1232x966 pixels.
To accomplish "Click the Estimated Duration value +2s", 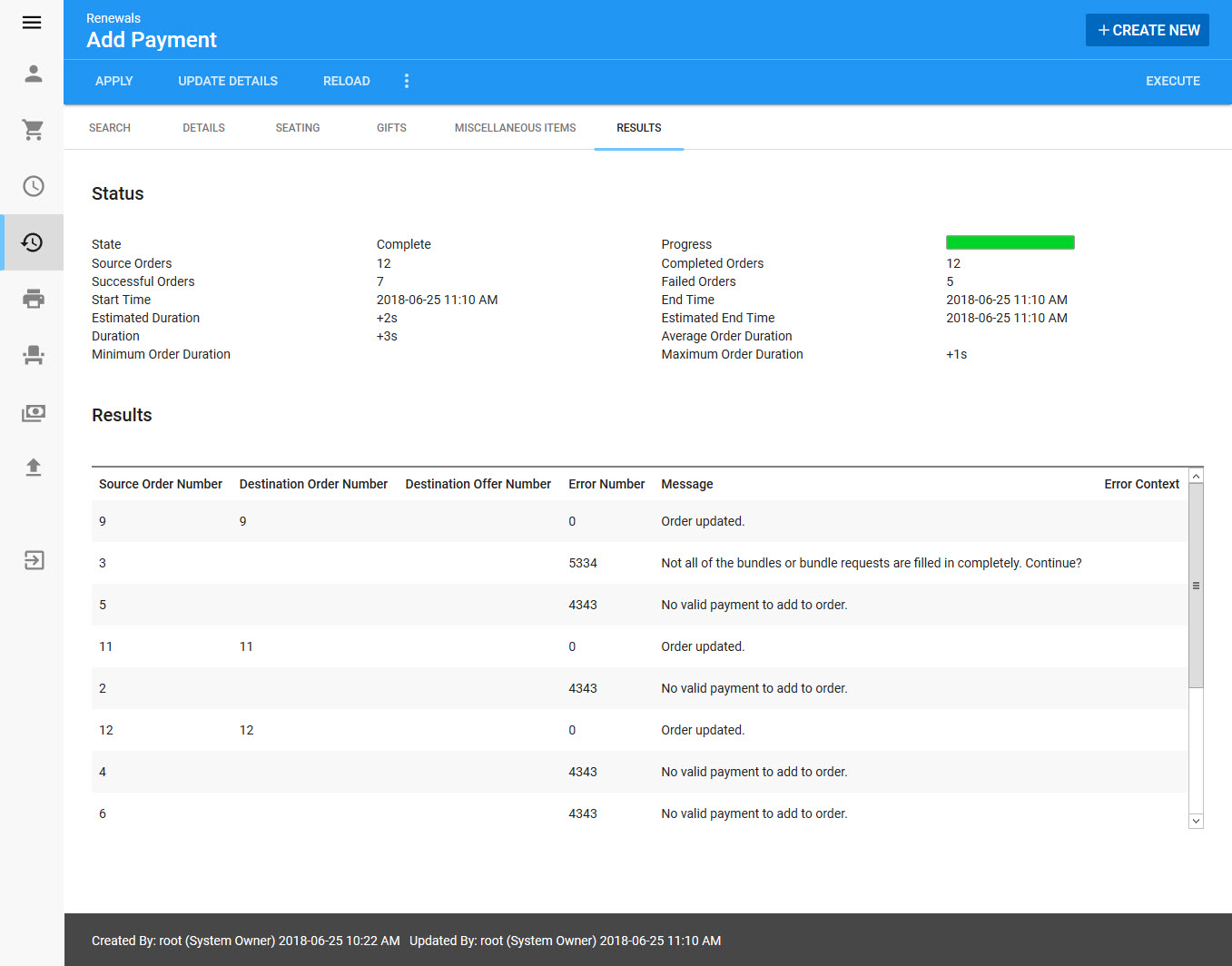I will 387,318.
